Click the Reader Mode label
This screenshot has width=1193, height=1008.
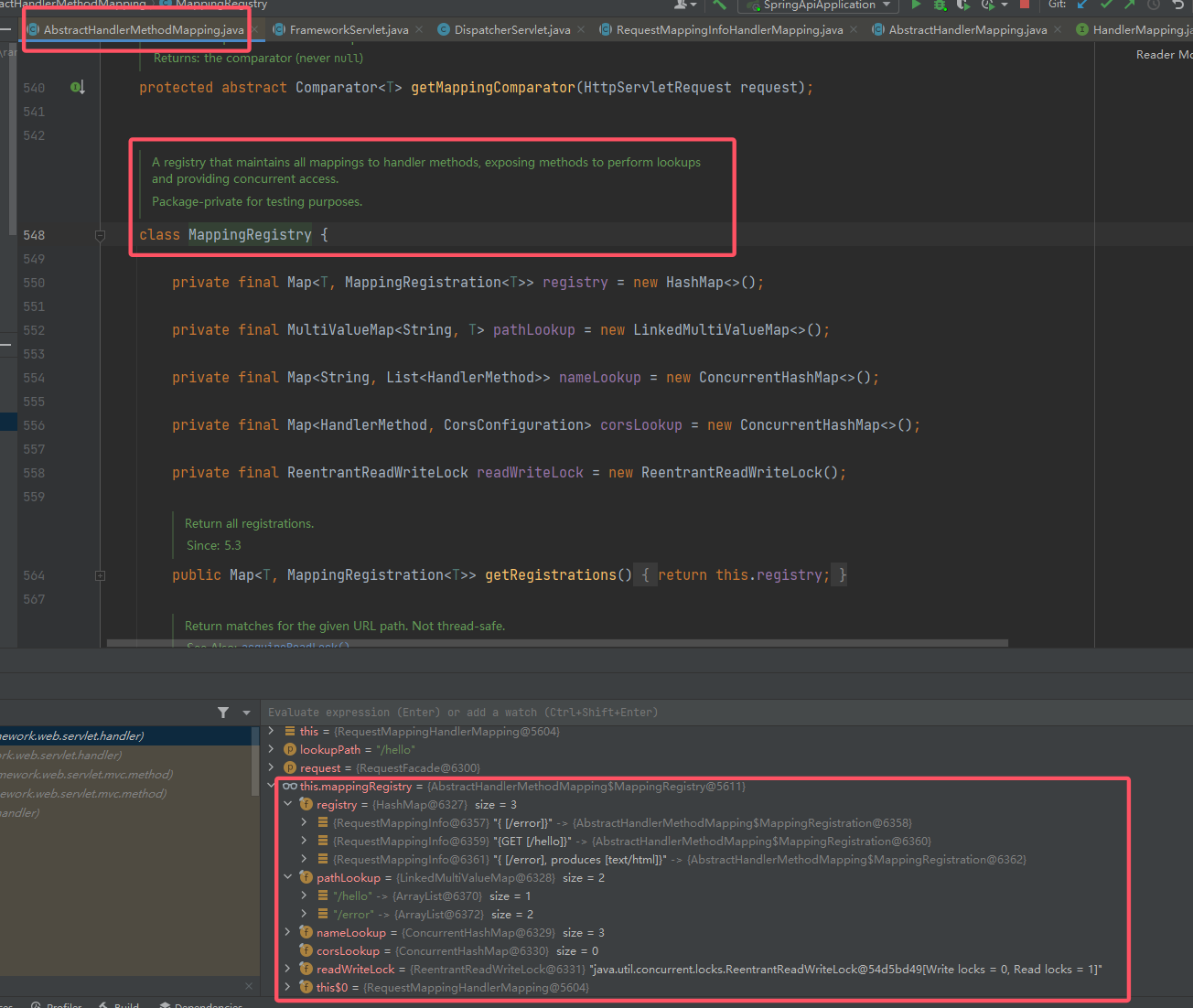click(x=1164, y=55)
